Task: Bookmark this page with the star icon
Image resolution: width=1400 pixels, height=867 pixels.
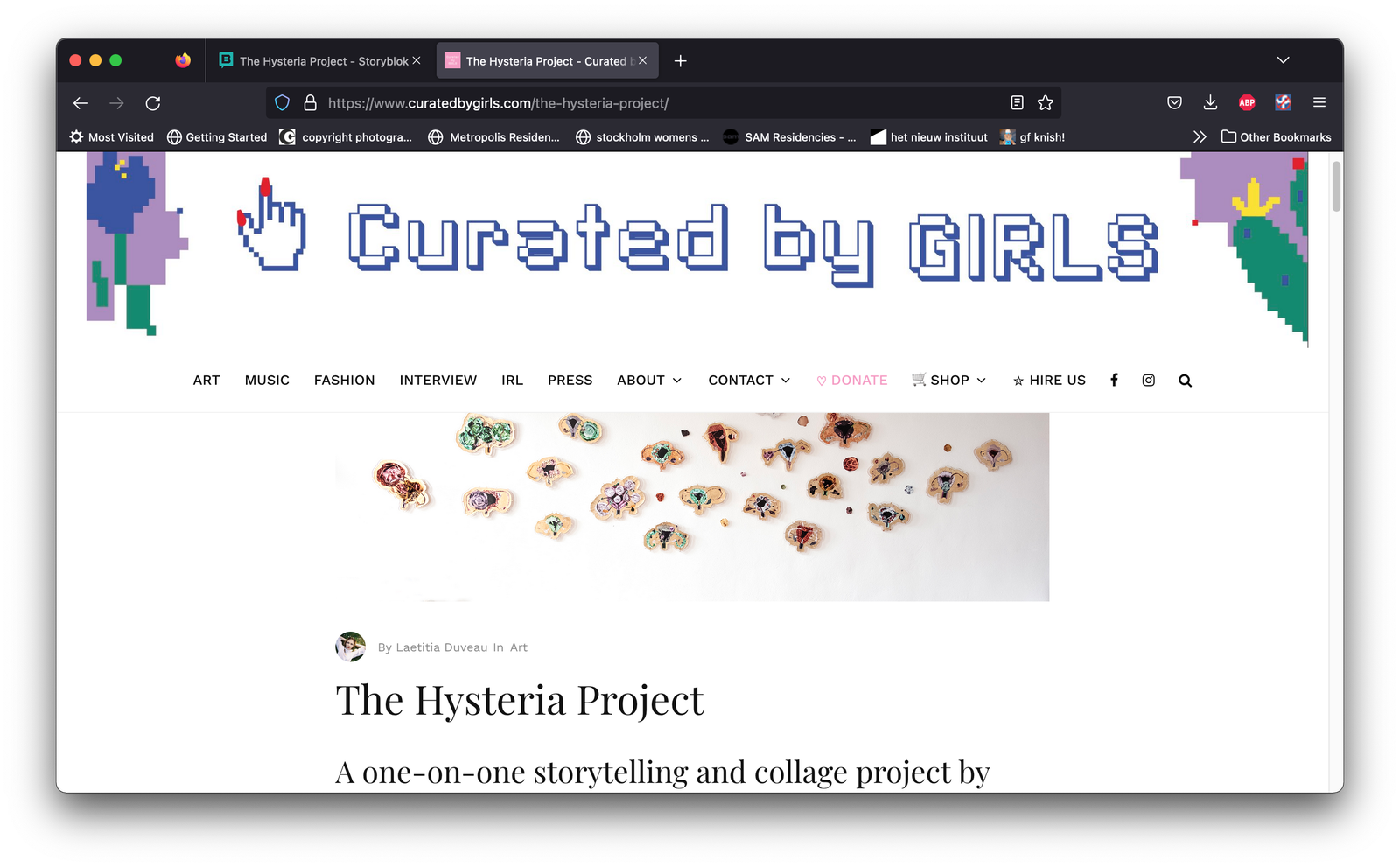Action: click(x=1045, y=102)
